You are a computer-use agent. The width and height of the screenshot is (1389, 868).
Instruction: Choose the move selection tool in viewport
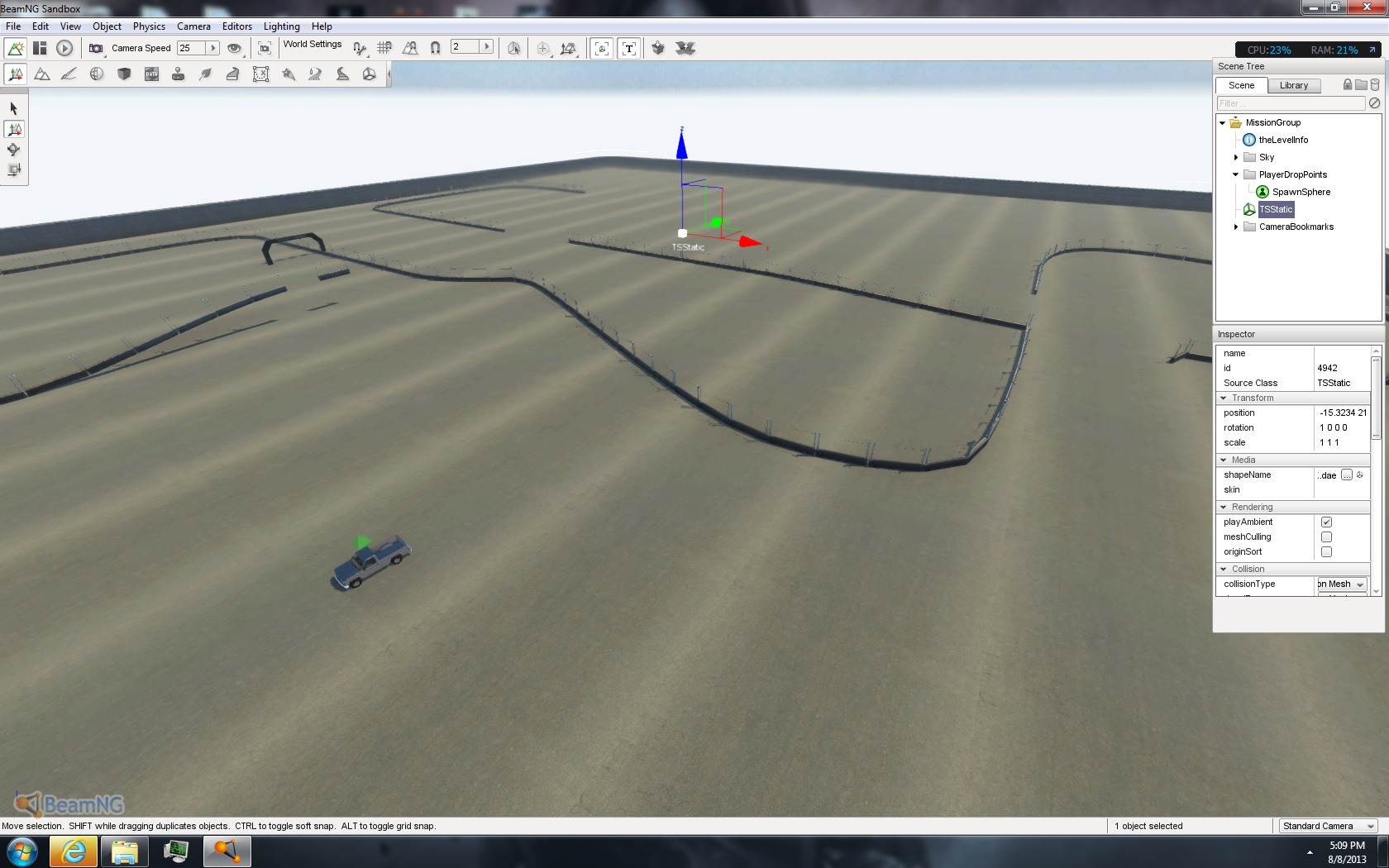point(14,129)
